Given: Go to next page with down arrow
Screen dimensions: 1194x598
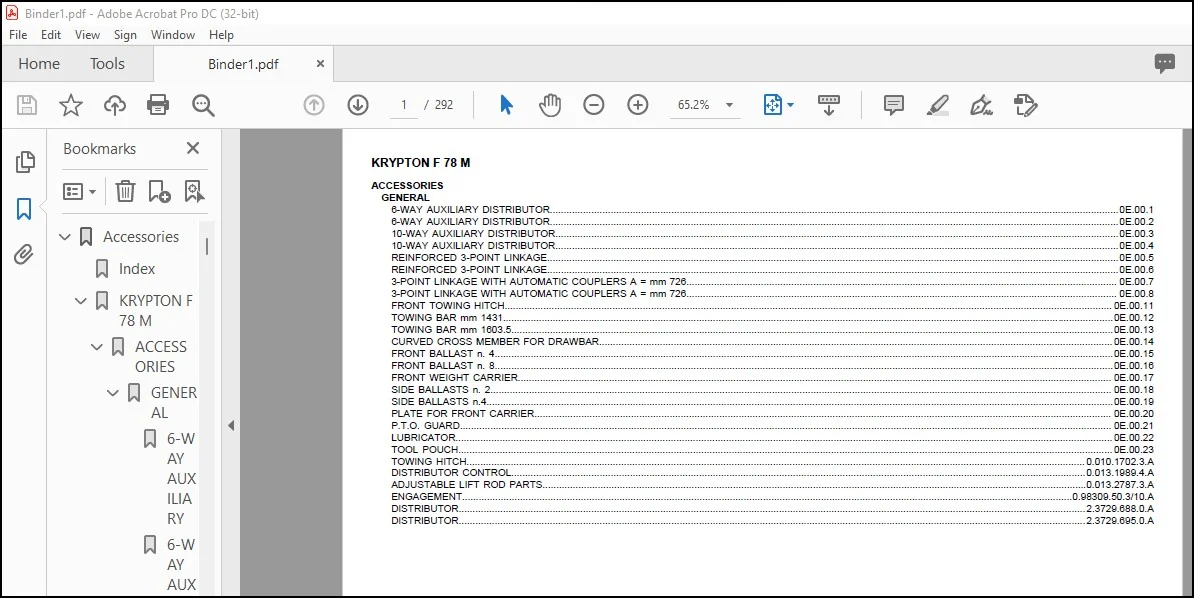Looking at the screenshot, I should 358,105.
